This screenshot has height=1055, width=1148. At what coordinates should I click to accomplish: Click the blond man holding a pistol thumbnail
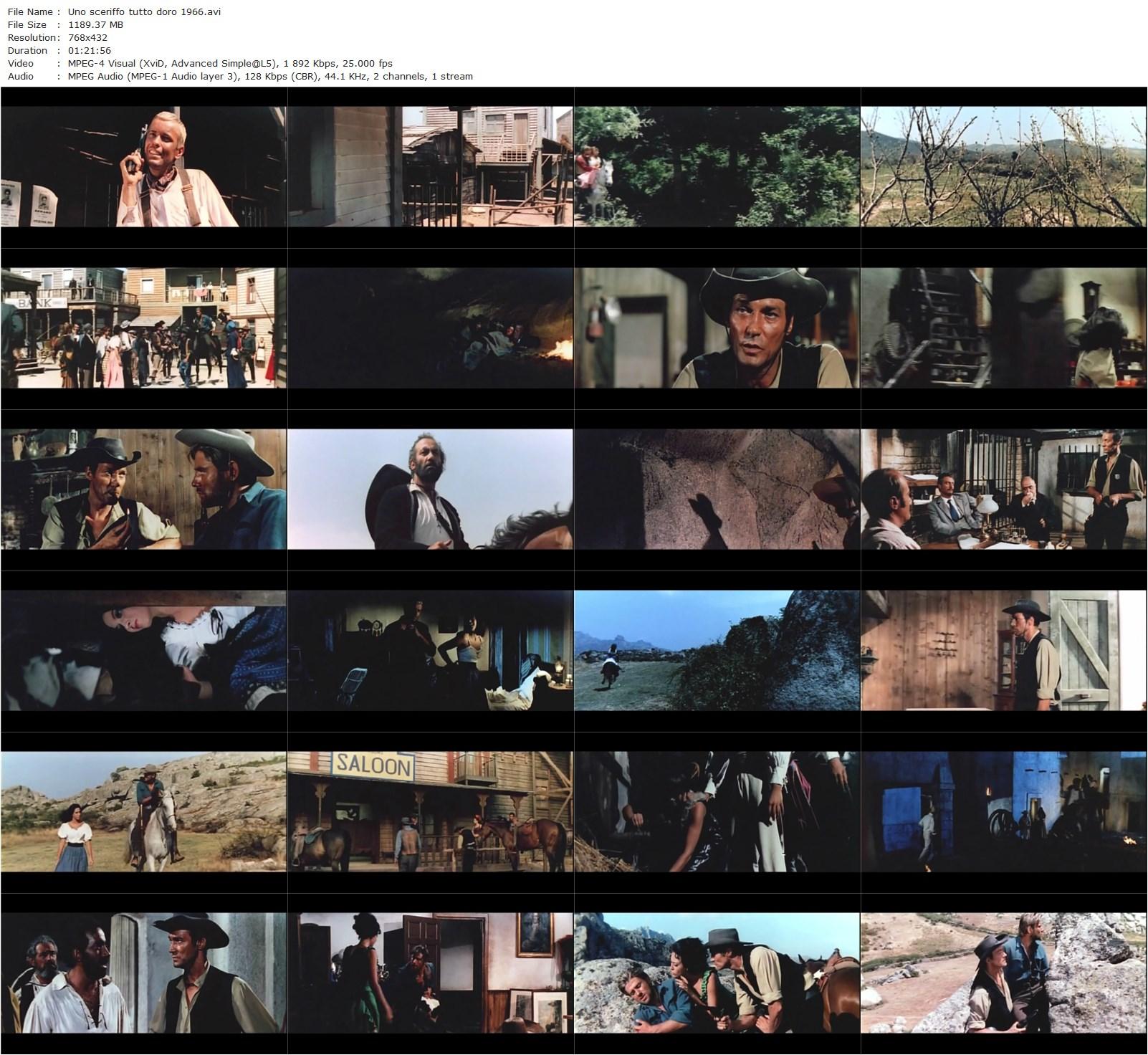[143, 166]
